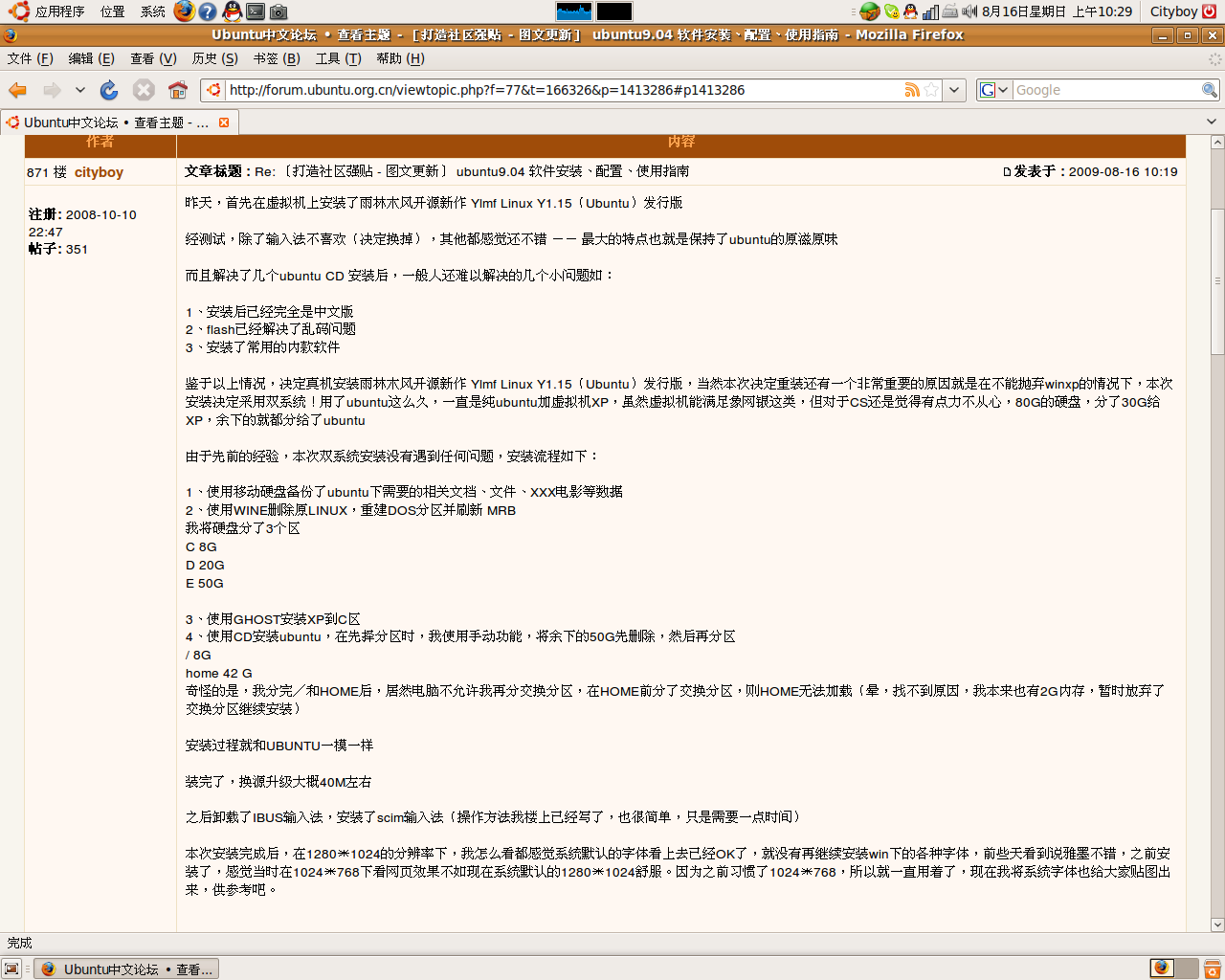The height and width of the screenshot is (980, 1225).
Task: Click the search magnifier icon
Action: coord(1210,90)
